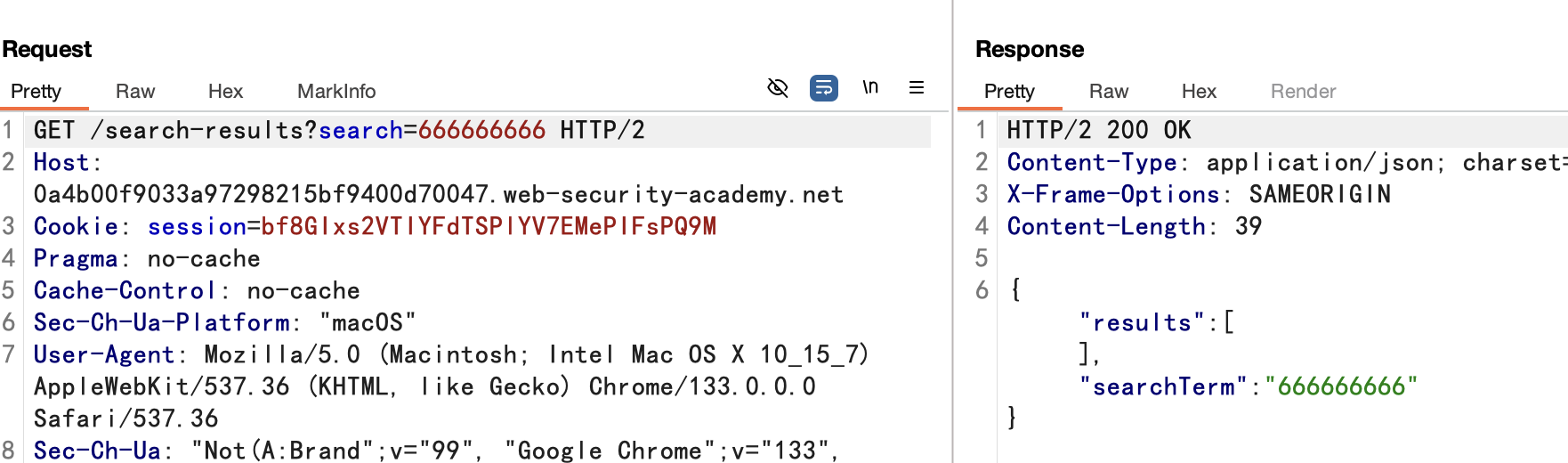
Task: Open the Response Hex tab
Action: coord(1199,91)
